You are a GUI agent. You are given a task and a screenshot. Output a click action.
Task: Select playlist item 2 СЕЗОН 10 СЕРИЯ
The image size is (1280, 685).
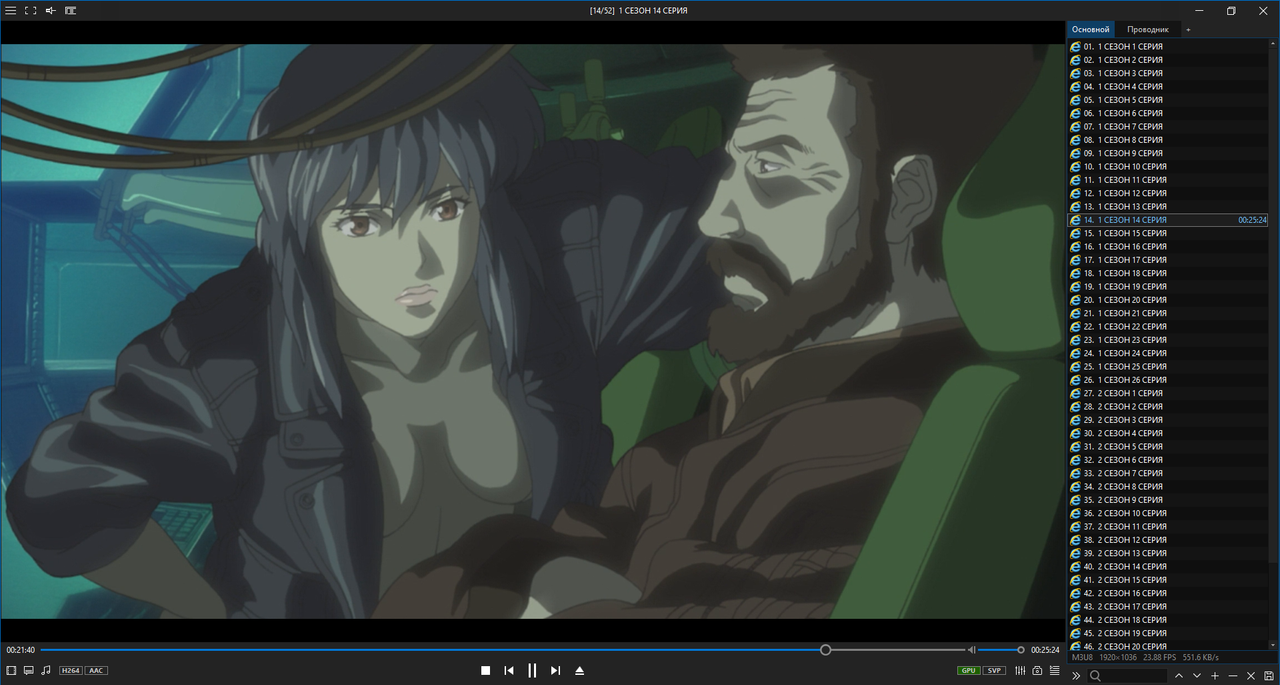point(1168,513)
